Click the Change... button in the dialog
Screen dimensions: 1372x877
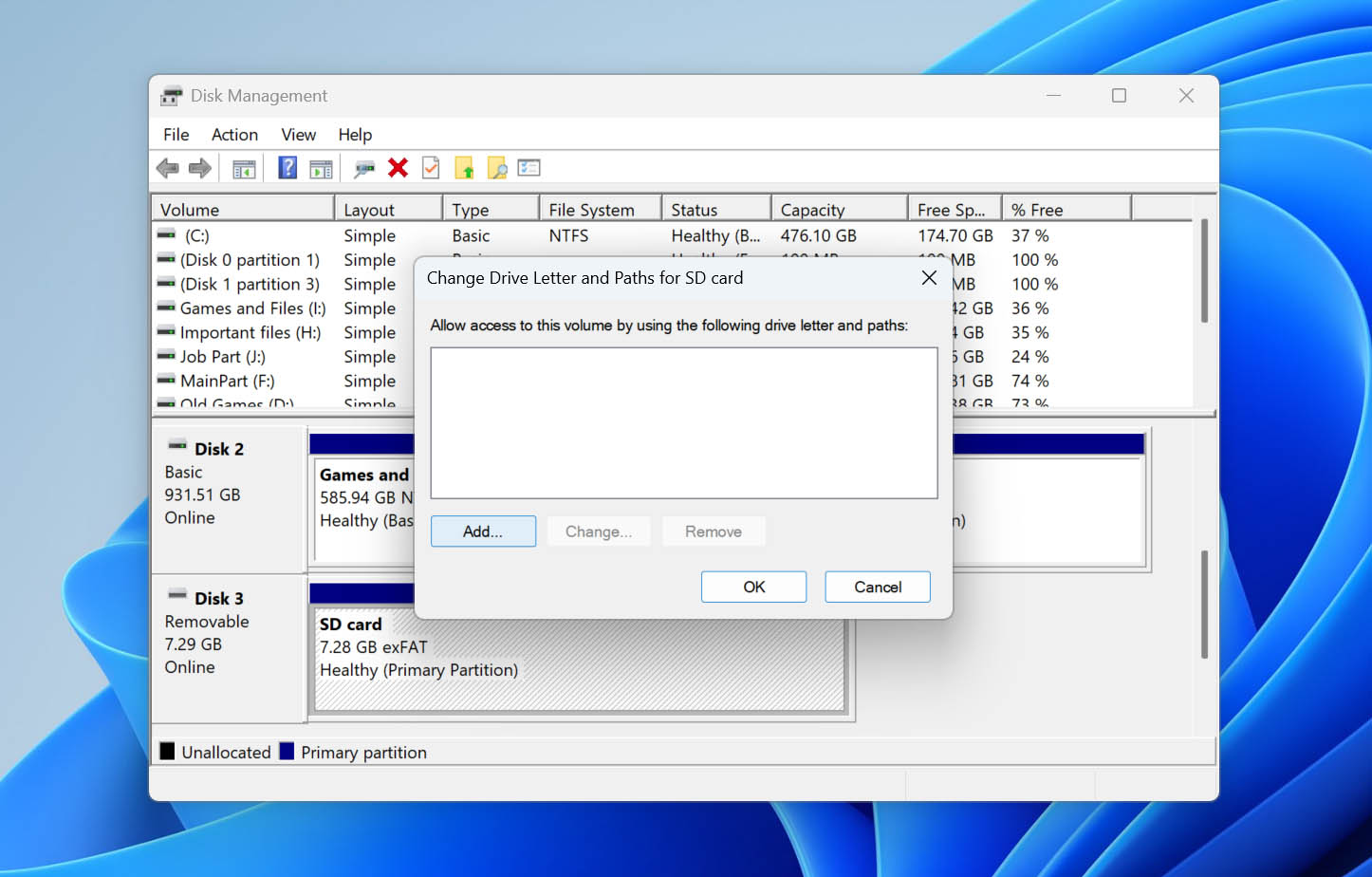pyautogui.click(x=599, y=532)
